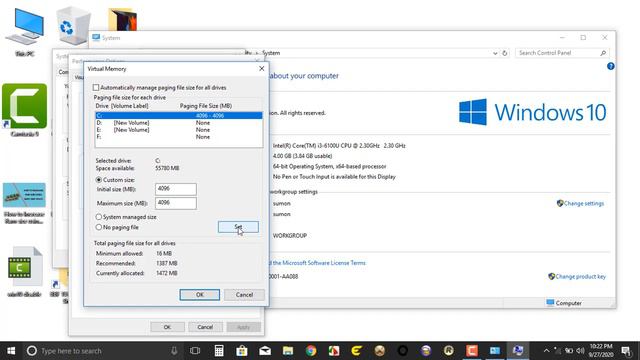
Task: Open File Explorer from the taskbar
Action: tap(288, 351)
